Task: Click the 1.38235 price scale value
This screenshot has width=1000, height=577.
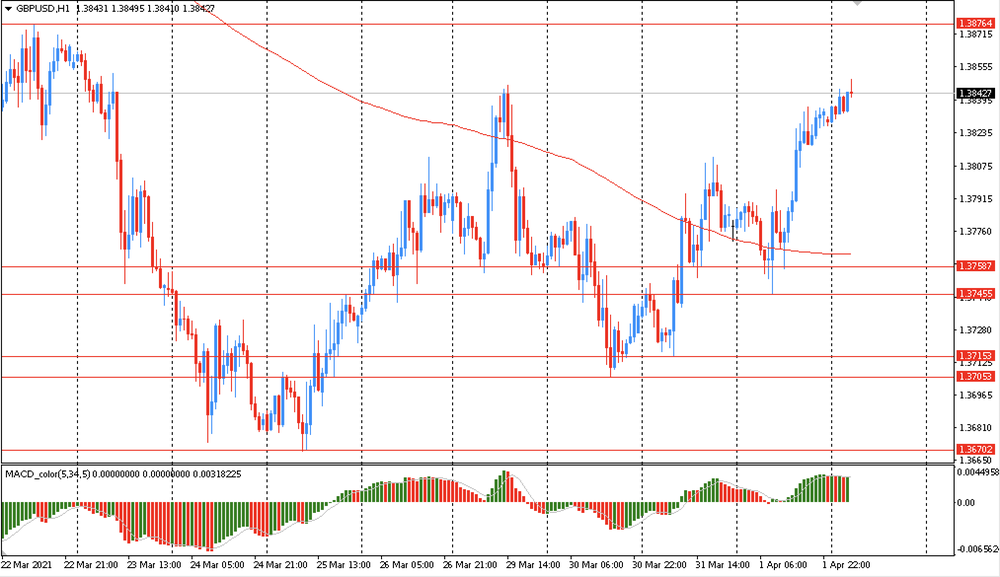Action: pyautogui.click(x=976, y=133)
